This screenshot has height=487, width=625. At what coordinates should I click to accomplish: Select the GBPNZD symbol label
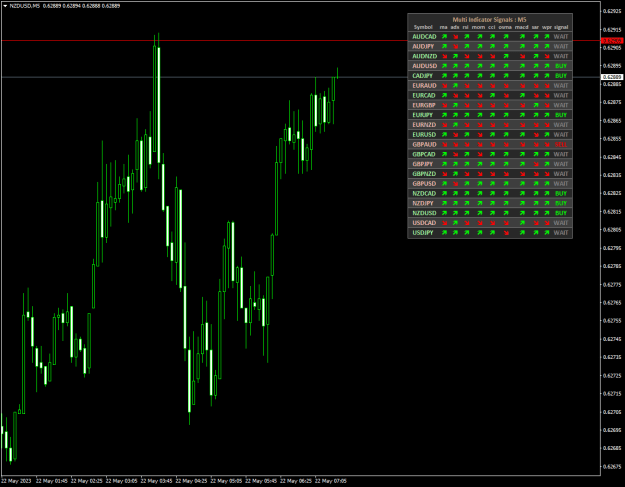(424, 174)
